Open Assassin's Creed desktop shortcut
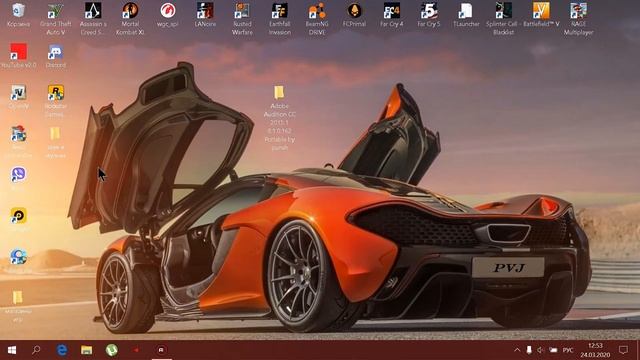Viewport: 640px width, 360px height. click(93, 11)
